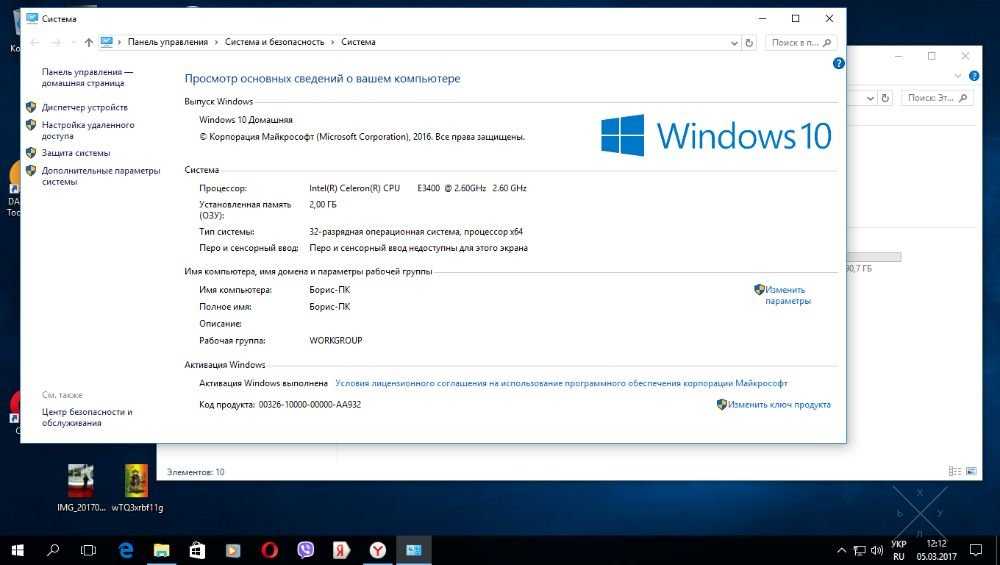
Task: Click WORKGROUP value text
Action: (x=335, y=341)
